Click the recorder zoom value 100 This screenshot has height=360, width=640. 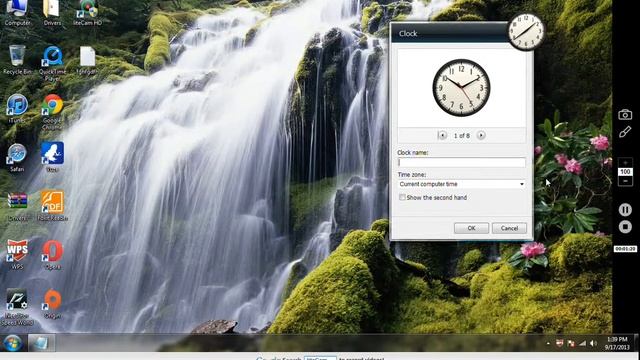coord(625,172)
